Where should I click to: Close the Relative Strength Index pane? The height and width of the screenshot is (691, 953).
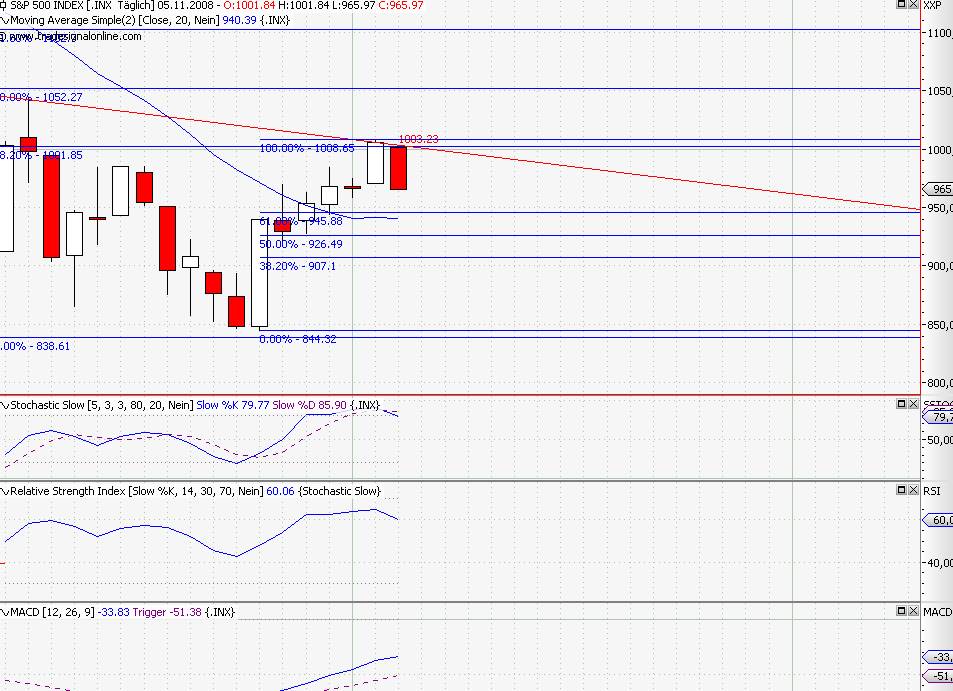[x=913, y=489]
